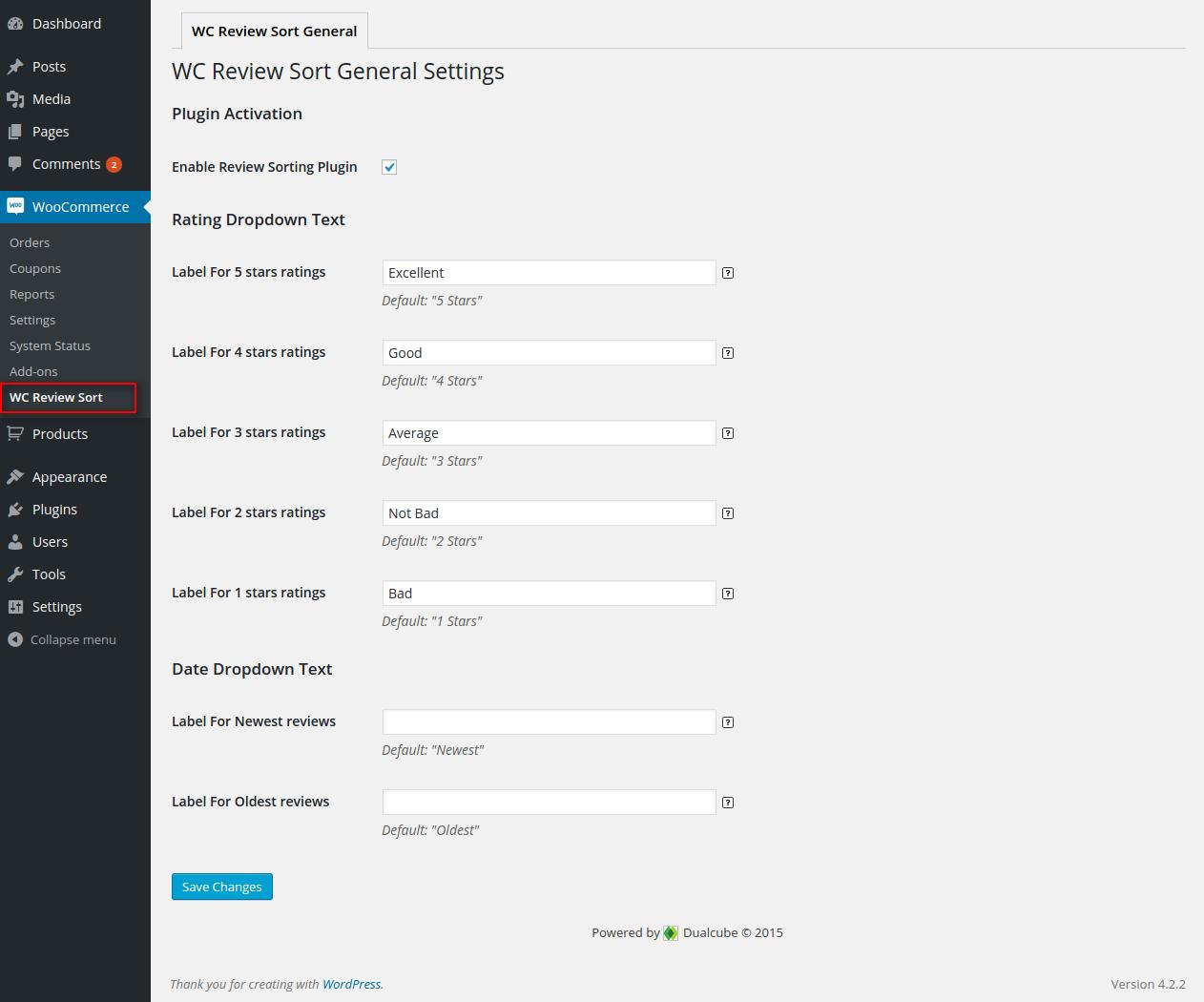Click the Version 4.2.2 text
The height and width of the screenshot is (1002, 1204).
pos(1148,984)
